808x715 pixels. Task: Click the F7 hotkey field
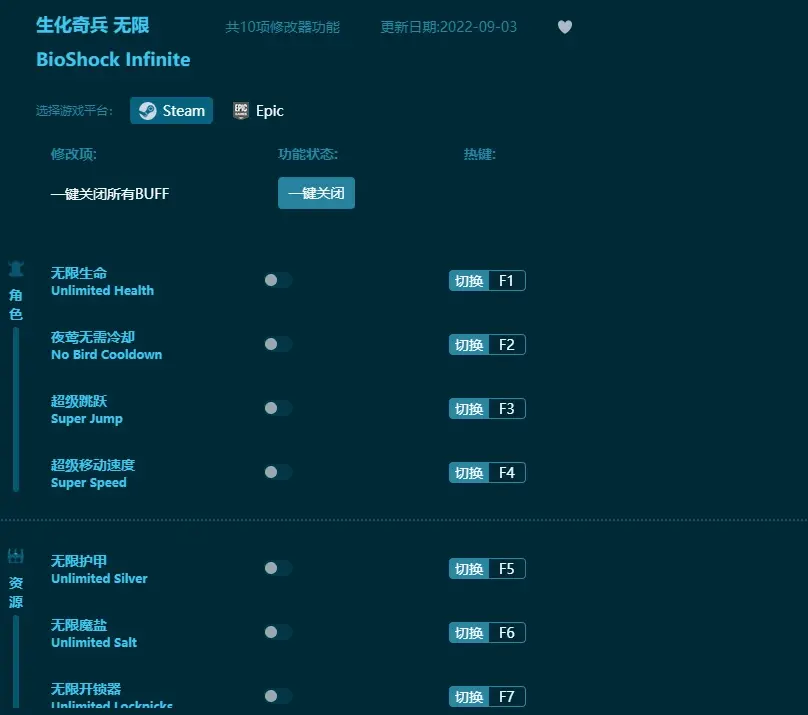[507, 697]
